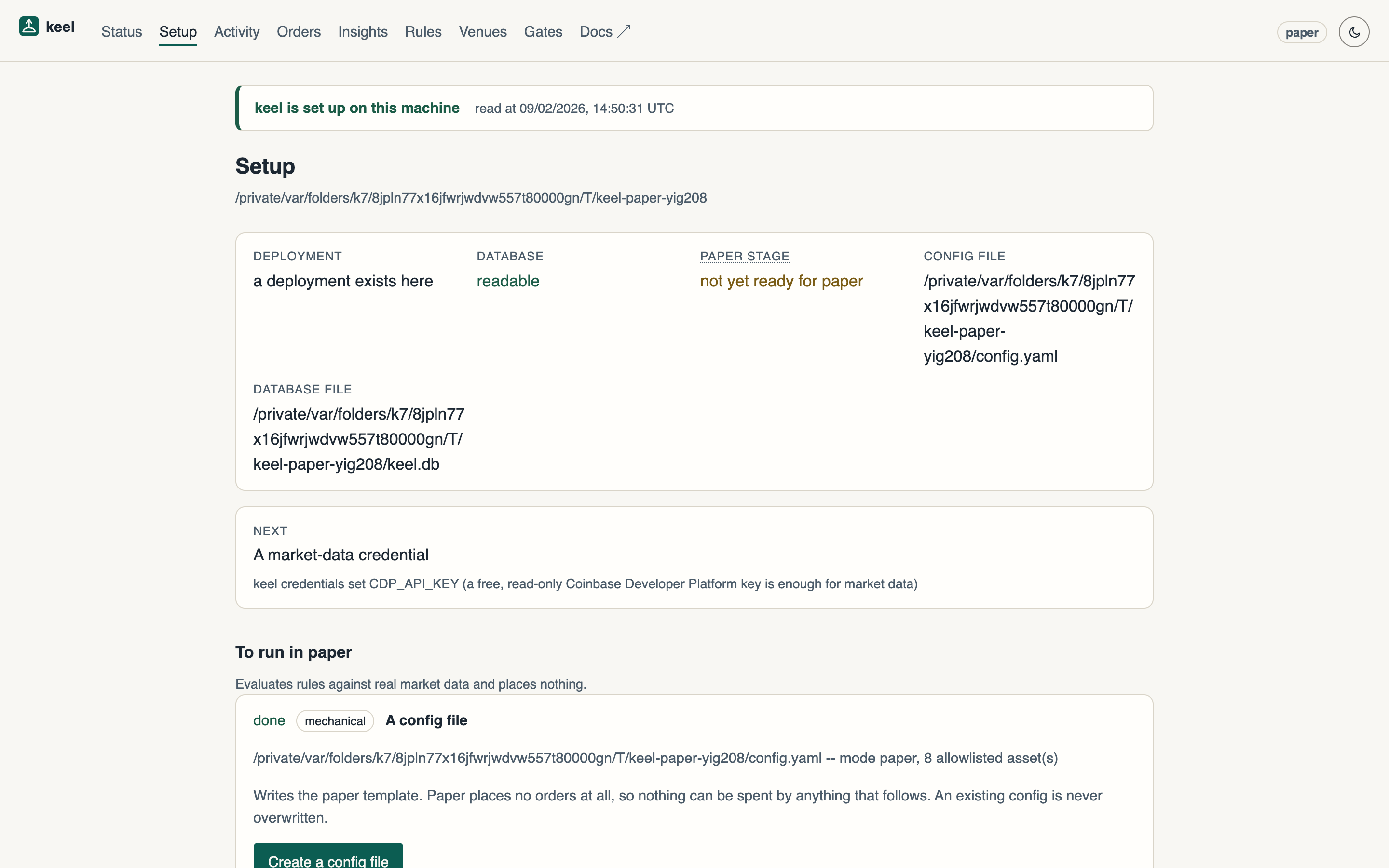Viewport: 1389px width, 868px height.
Task: Click the mechanical tag pill
Action: [x=335, y=721]
